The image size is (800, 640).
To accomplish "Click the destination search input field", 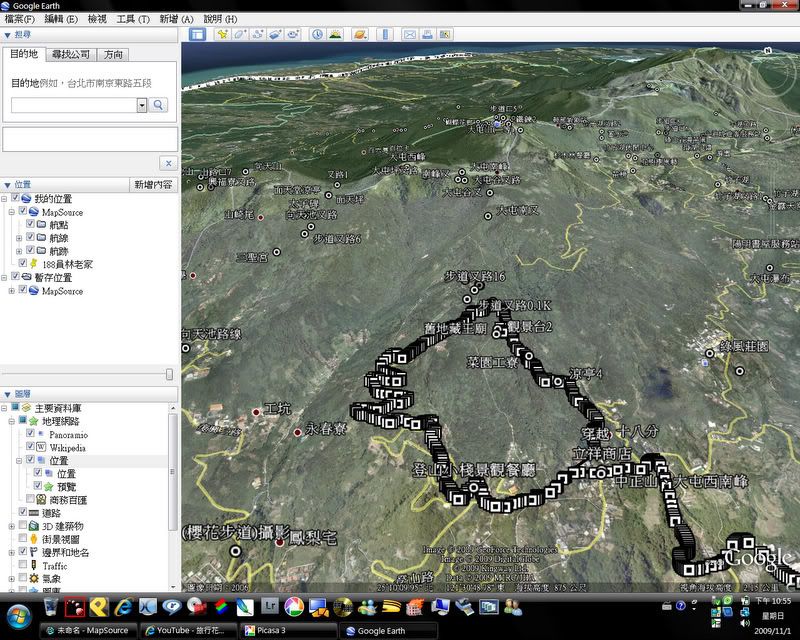I will tap(72, 104).
